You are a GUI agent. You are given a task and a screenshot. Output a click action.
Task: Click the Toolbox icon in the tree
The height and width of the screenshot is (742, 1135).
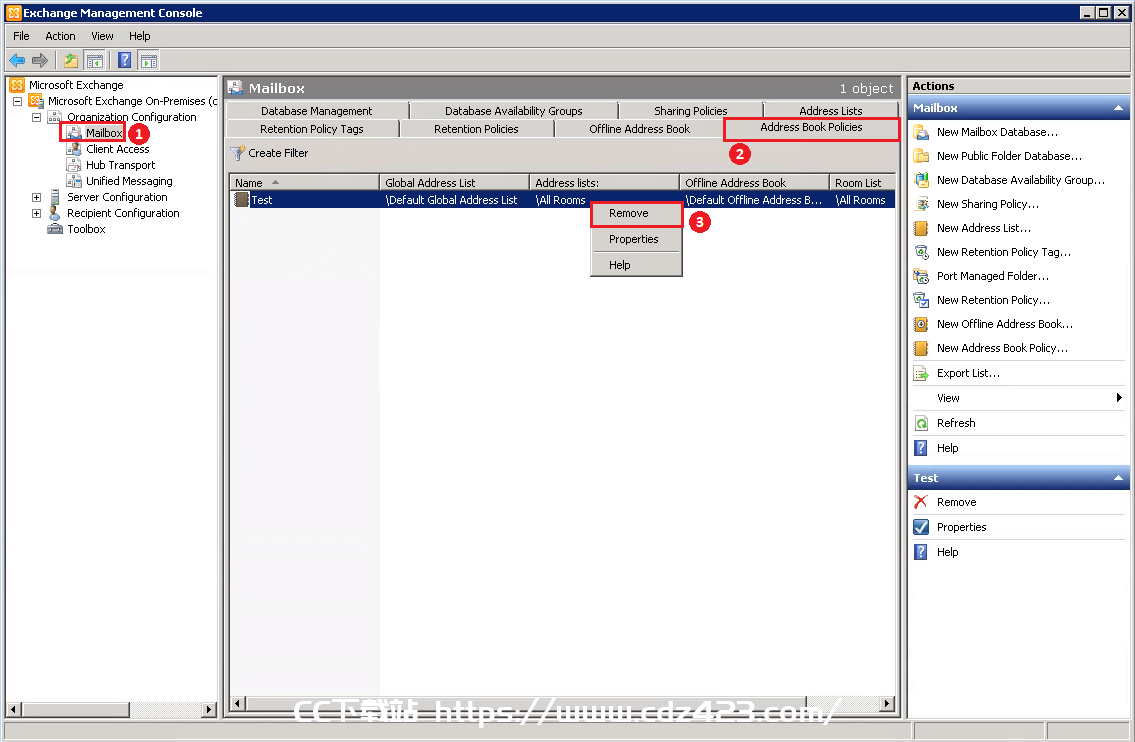[x=55, y=229]
